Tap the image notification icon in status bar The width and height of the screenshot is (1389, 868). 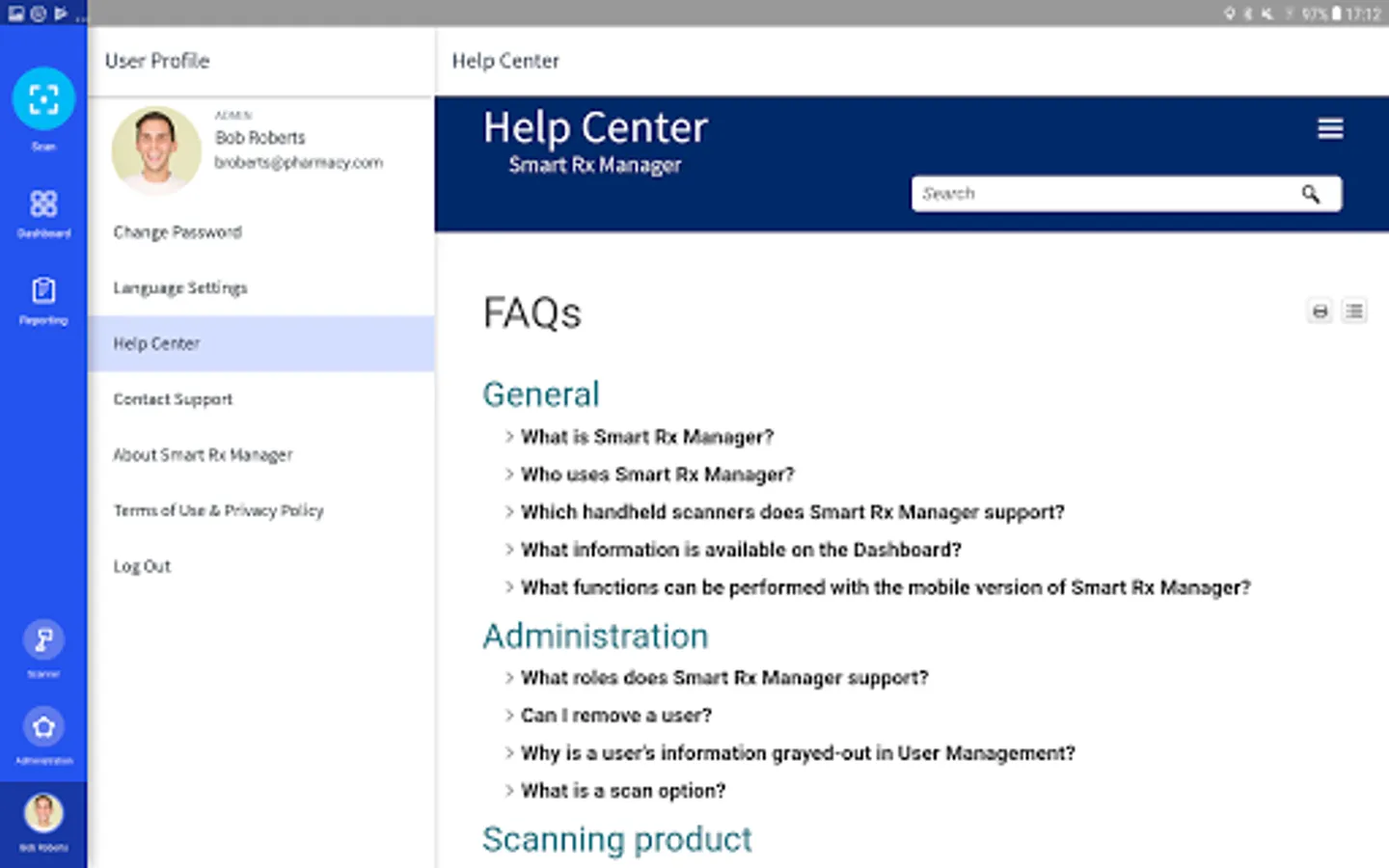tap(15, 14)
